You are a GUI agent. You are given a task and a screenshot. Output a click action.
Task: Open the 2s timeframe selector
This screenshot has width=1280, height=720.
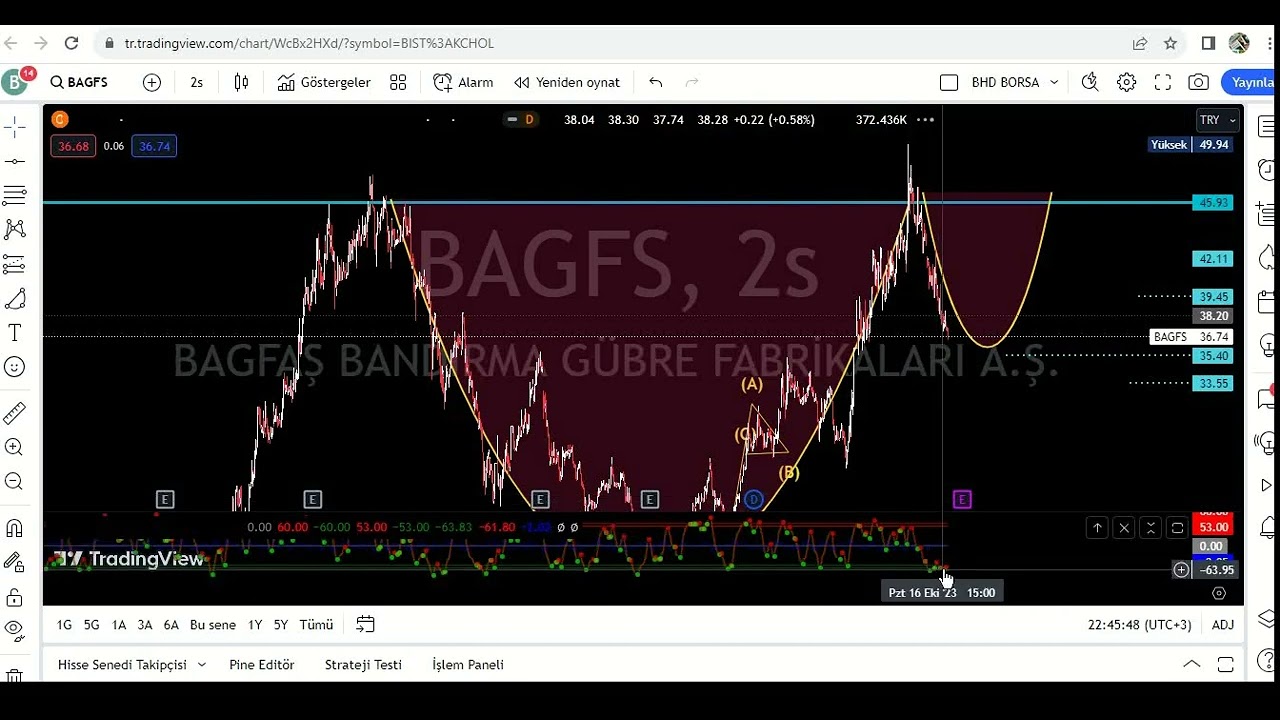(196, 82)
